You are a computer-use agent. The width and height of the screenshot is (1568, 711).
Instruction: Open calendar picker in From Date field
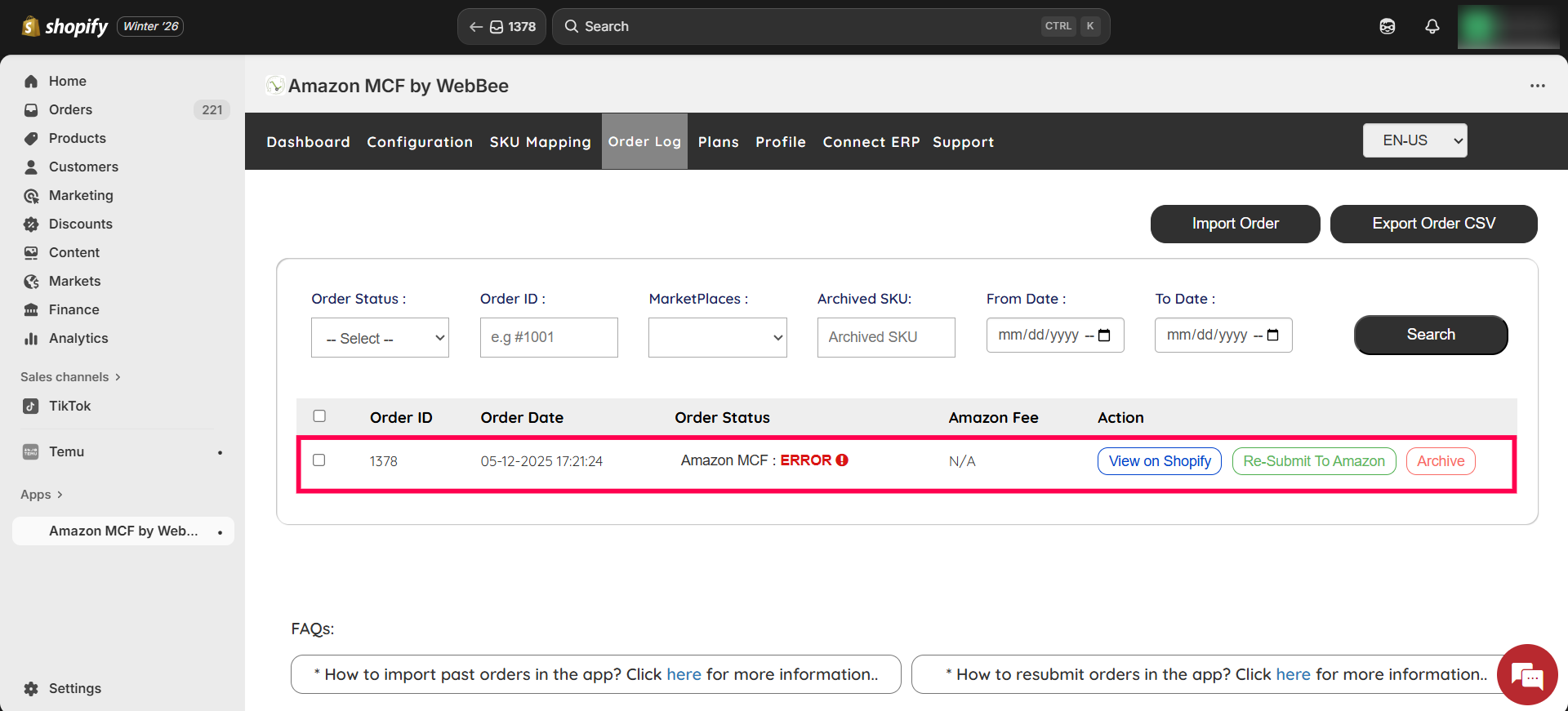click(x=1104, y=336)
